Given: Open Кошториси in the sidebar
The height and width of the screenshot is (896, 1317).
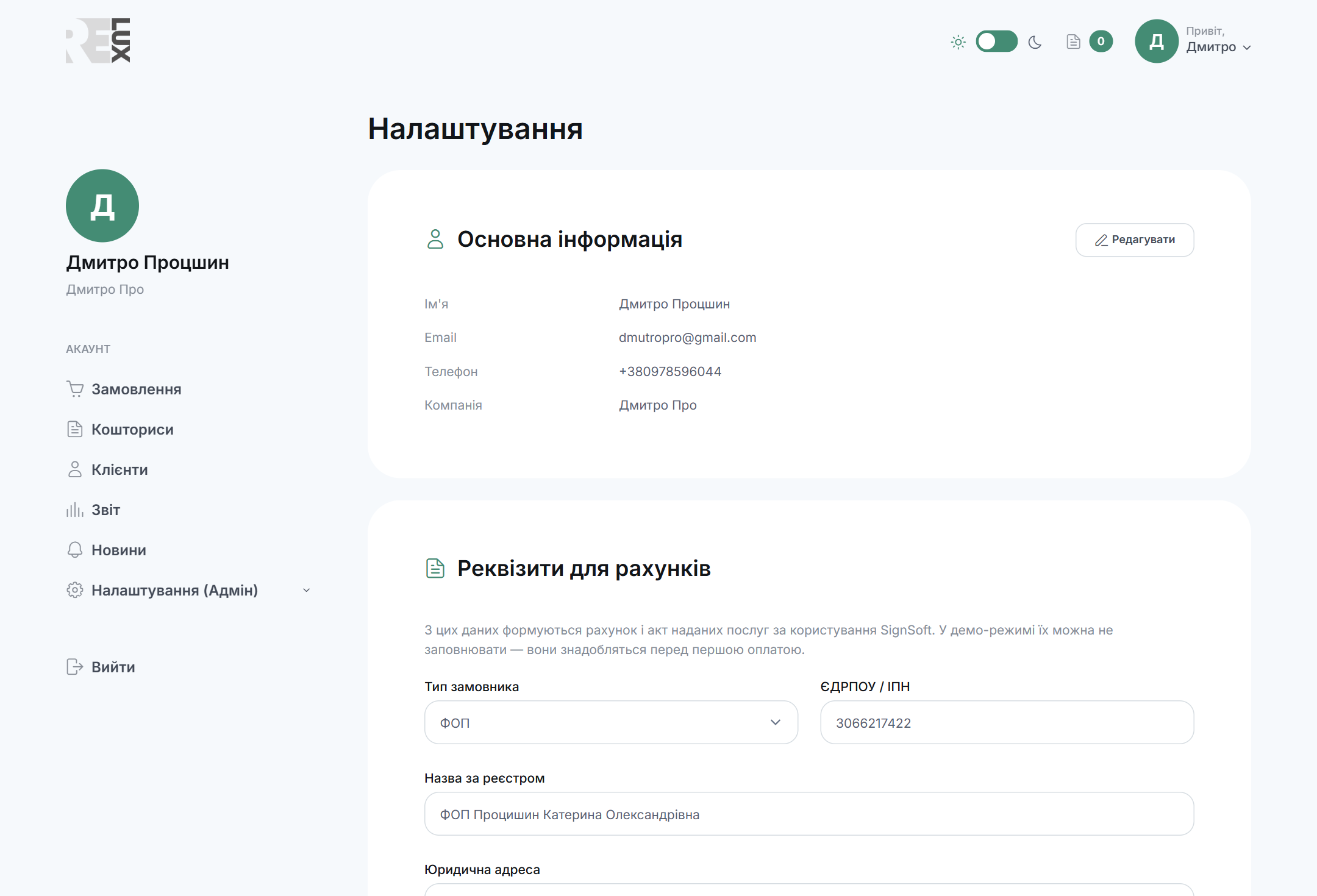Looking at the screenshot, I should click(x=132, y=430).
